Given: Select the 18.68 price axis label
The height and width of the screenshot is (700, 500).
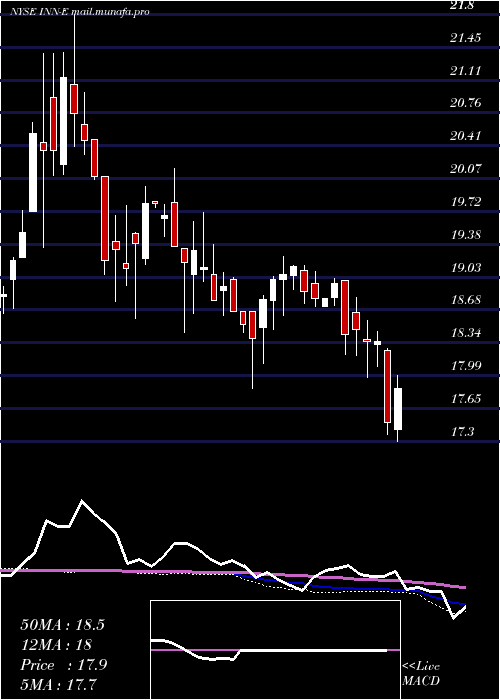Looking at the screenshot, I should pyautogui.click(x=466, y=300).
